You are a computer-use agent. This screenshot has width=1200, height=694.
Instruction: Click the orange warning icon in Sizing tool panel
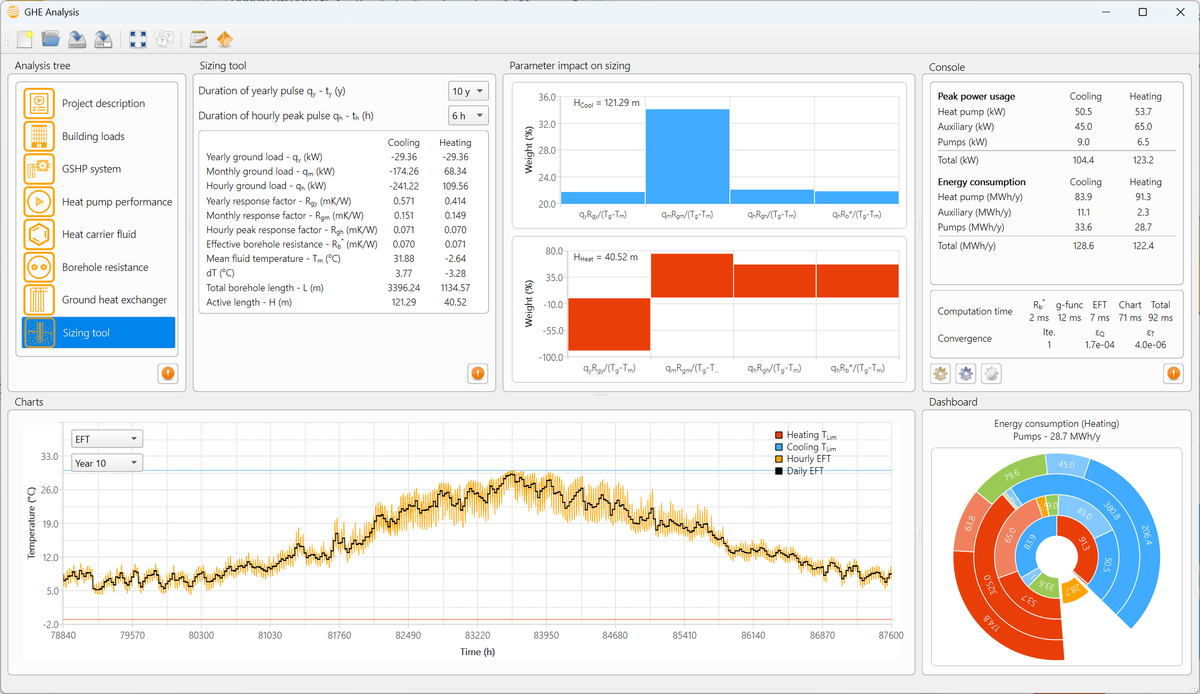tap(477, 374)
